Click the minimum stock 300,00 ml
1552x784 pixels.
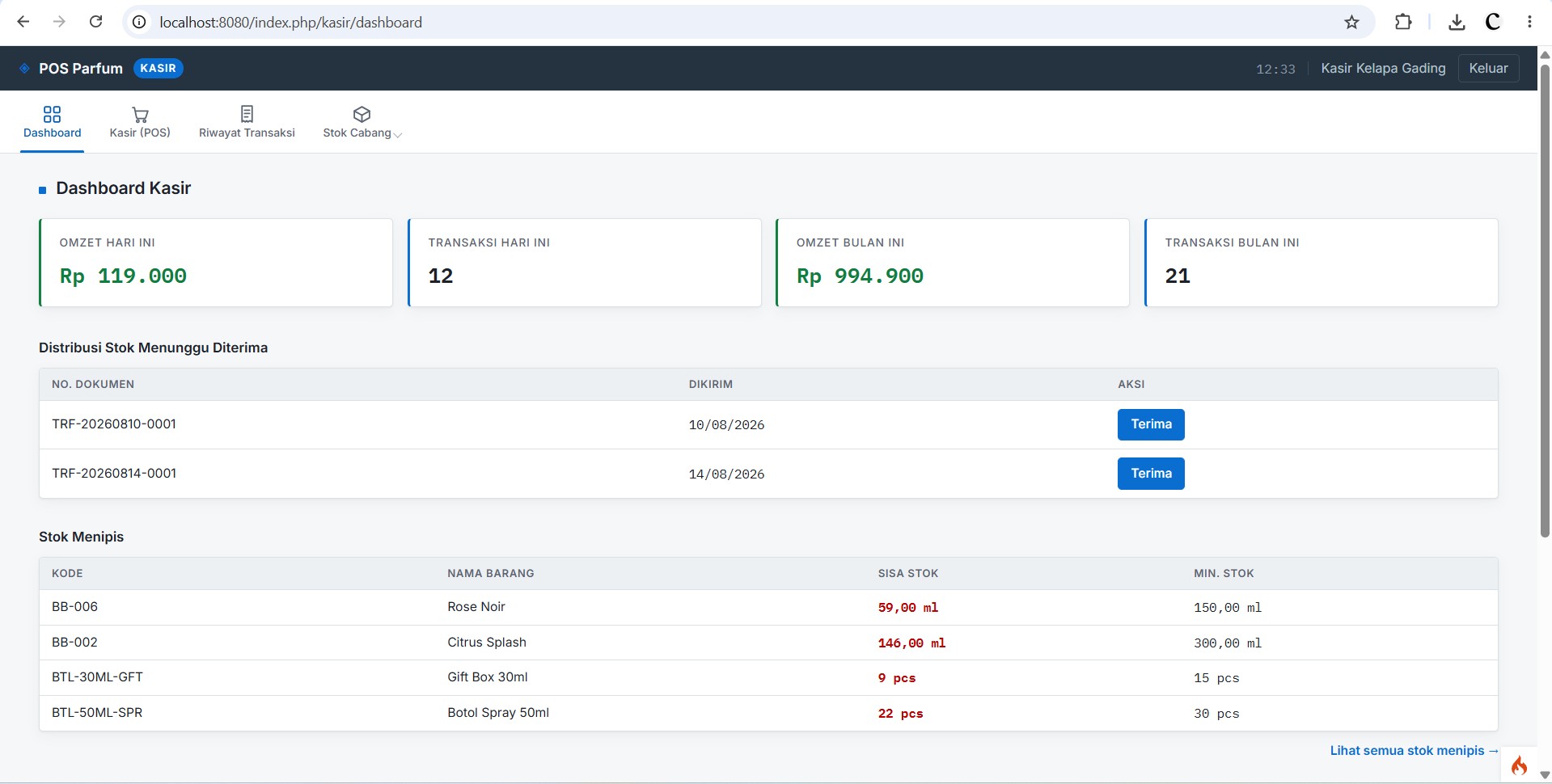[1228, 643]
